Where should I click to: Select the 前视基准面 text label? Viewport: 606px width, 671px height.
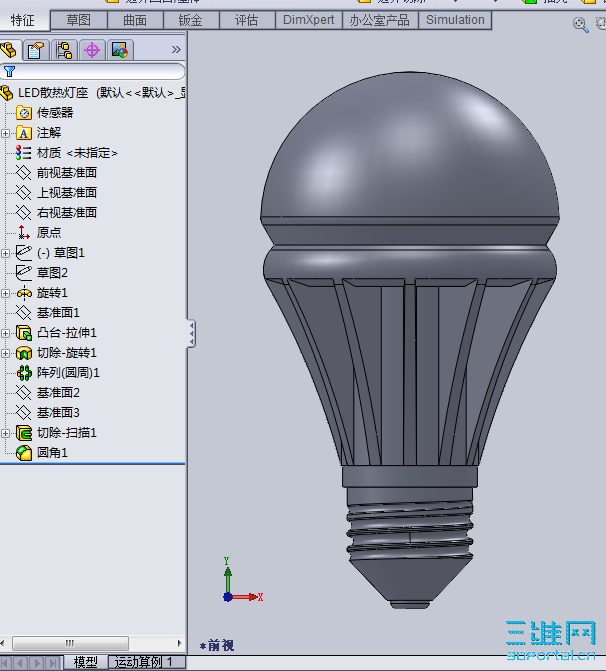coord(67,173)
